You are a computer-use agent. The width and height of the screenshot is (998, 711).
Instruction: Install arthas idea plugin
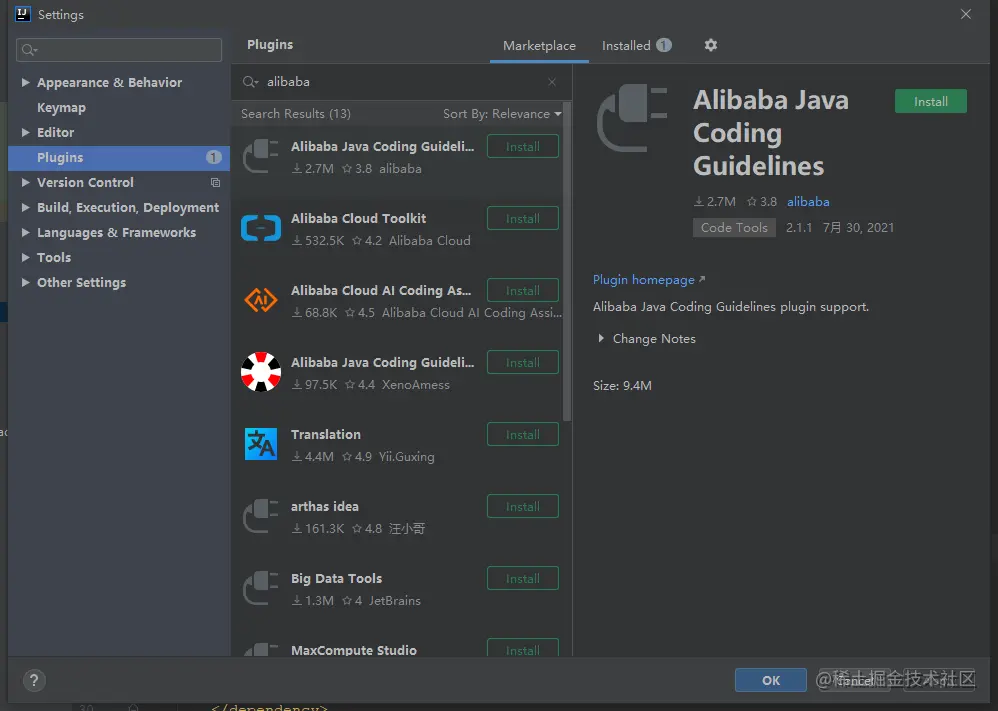click(523, 506)
